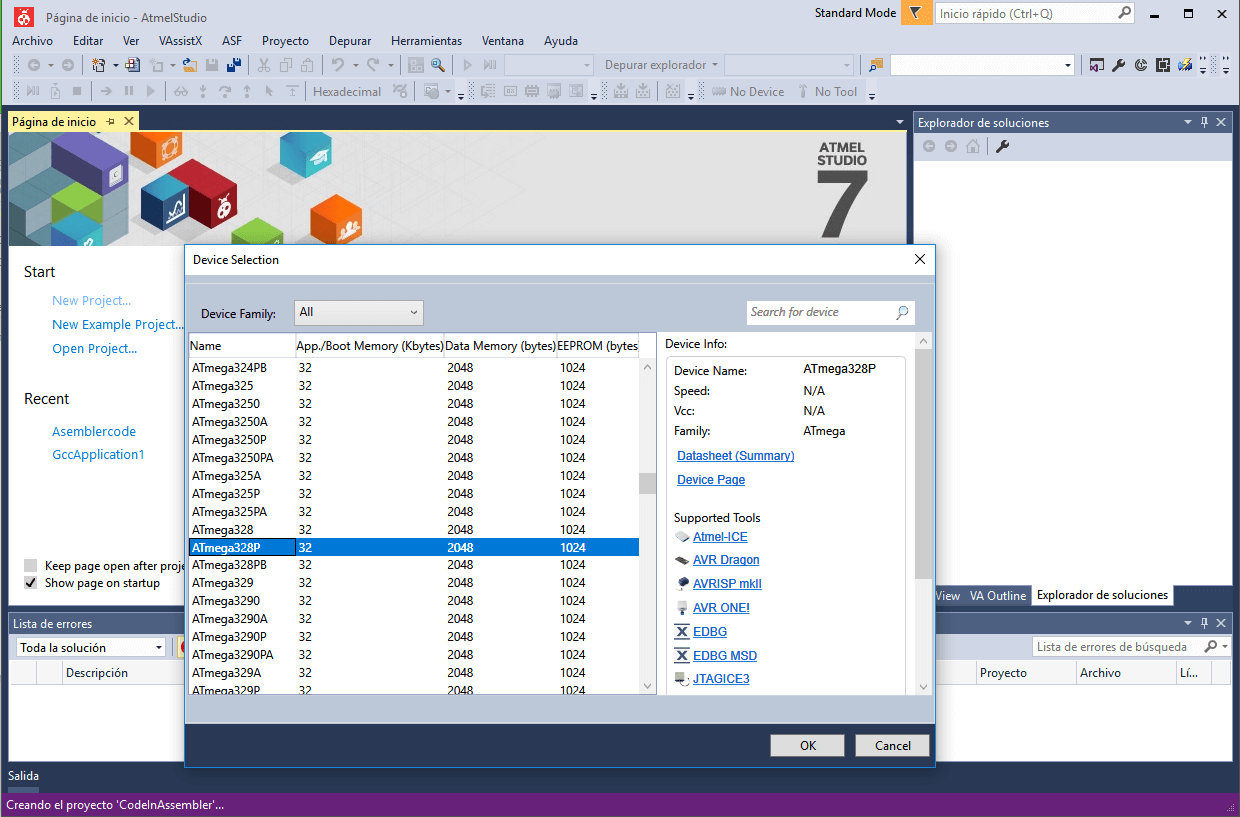
Task: Click the Visual Studio command prompt icon
Action: [x=1097, y=65]
